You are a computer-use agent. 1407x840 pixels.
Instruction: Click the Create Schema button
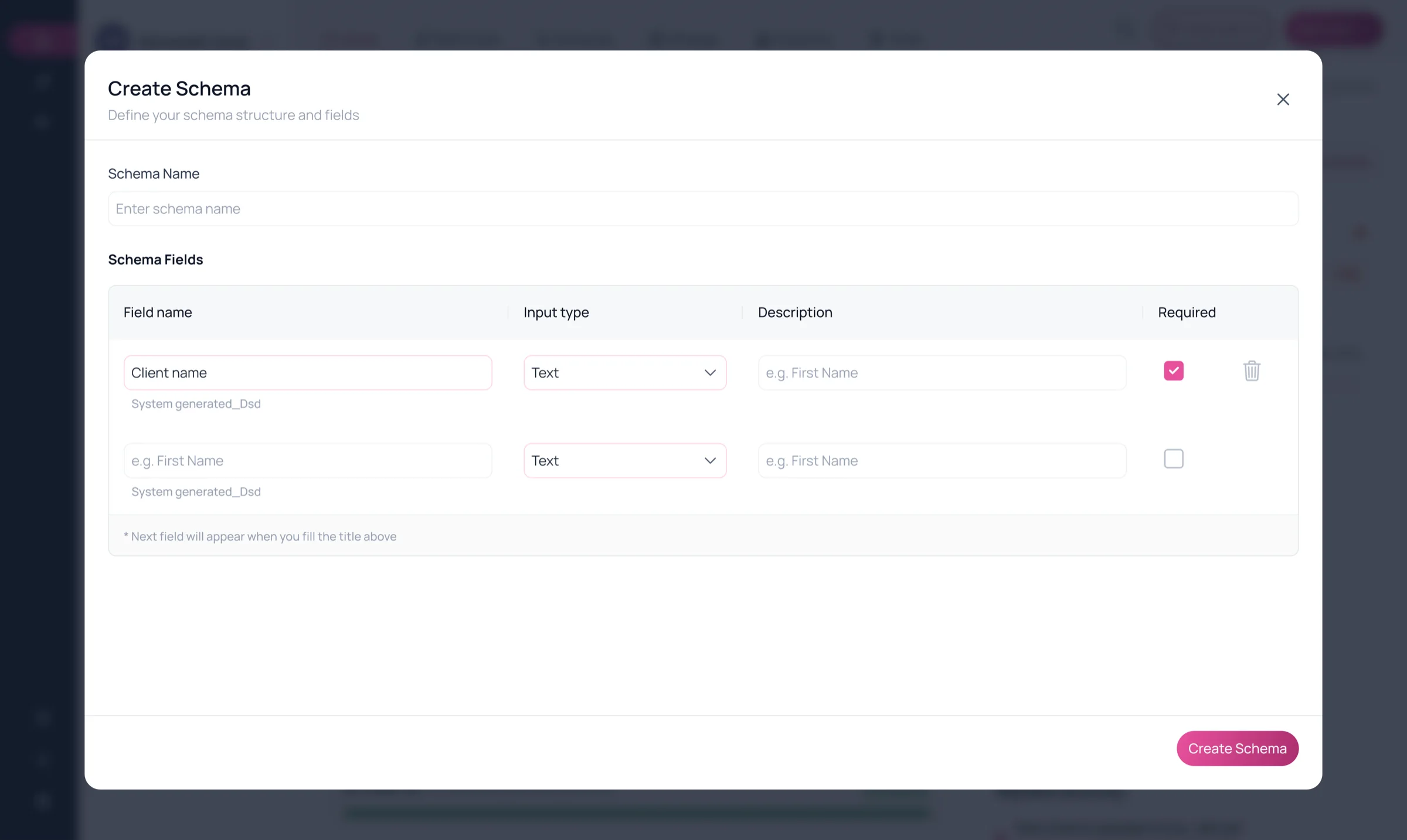tap(1238, 749)
